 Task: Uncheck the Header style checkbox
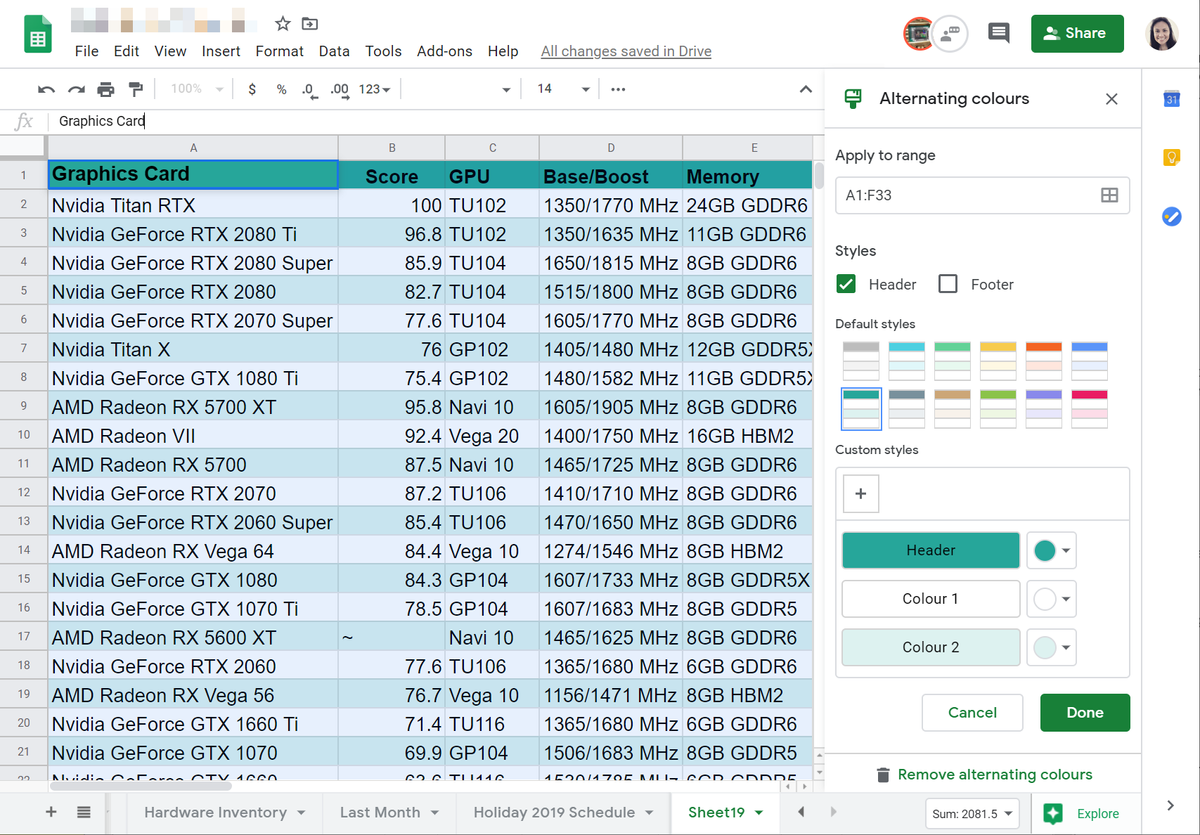(846, 284)
